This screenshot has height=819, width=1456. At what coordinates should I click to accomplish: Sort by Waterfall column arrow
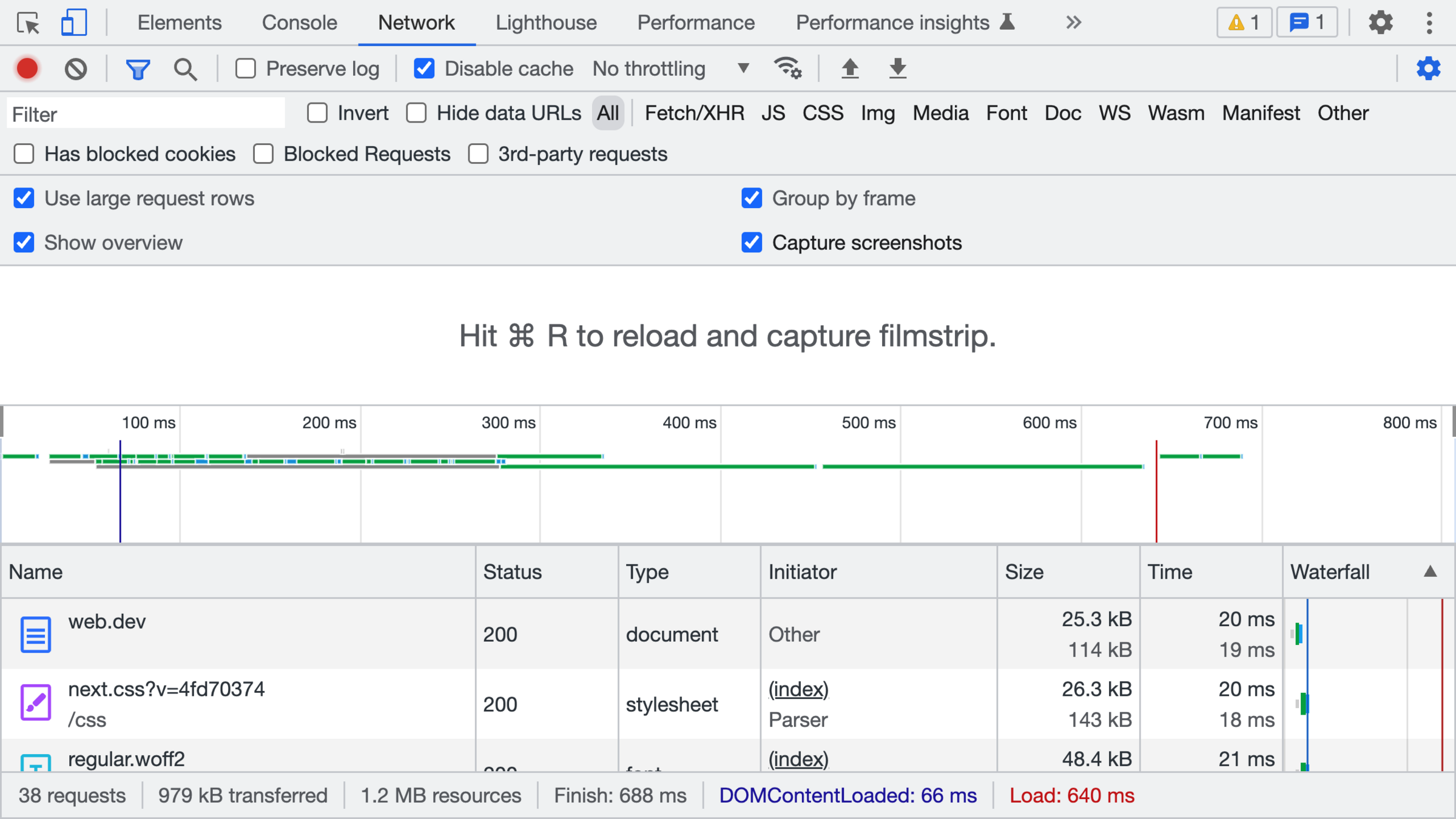pyautogui.click(x=1430, y=571)
